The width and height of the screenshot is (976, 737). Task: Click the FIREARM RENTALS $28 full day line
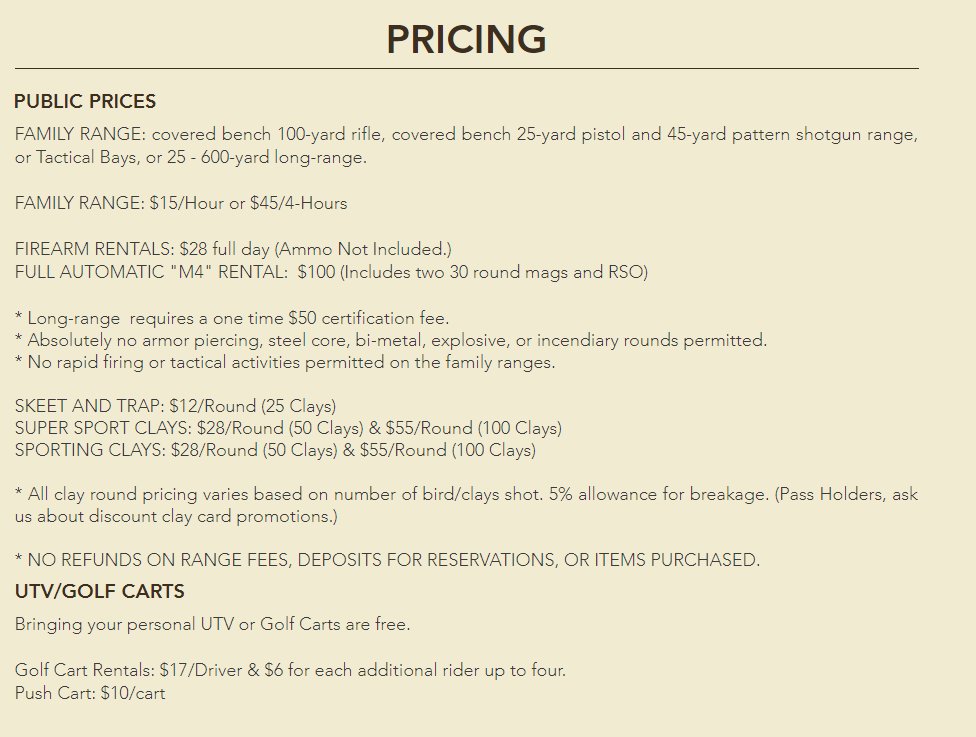(233, 249)
